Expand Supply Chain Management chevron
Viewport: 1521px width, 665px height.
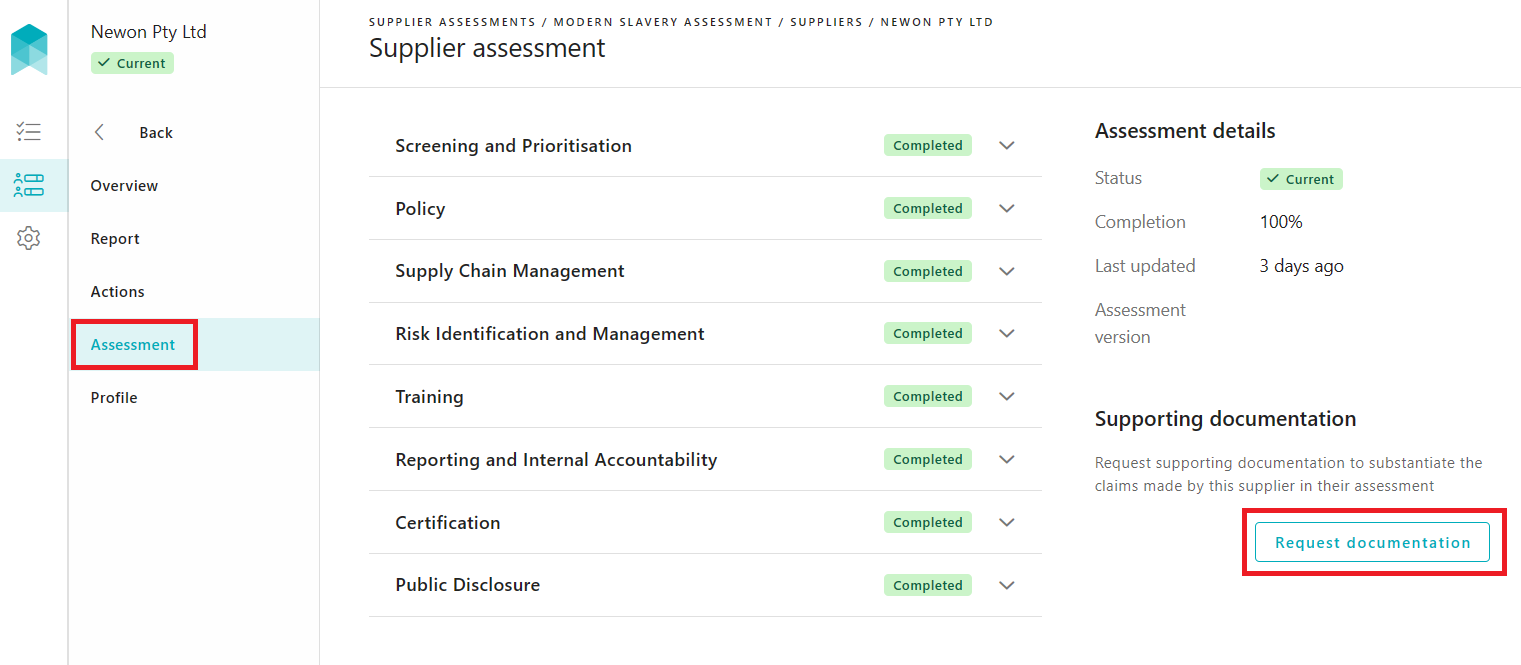point(1007,271)
